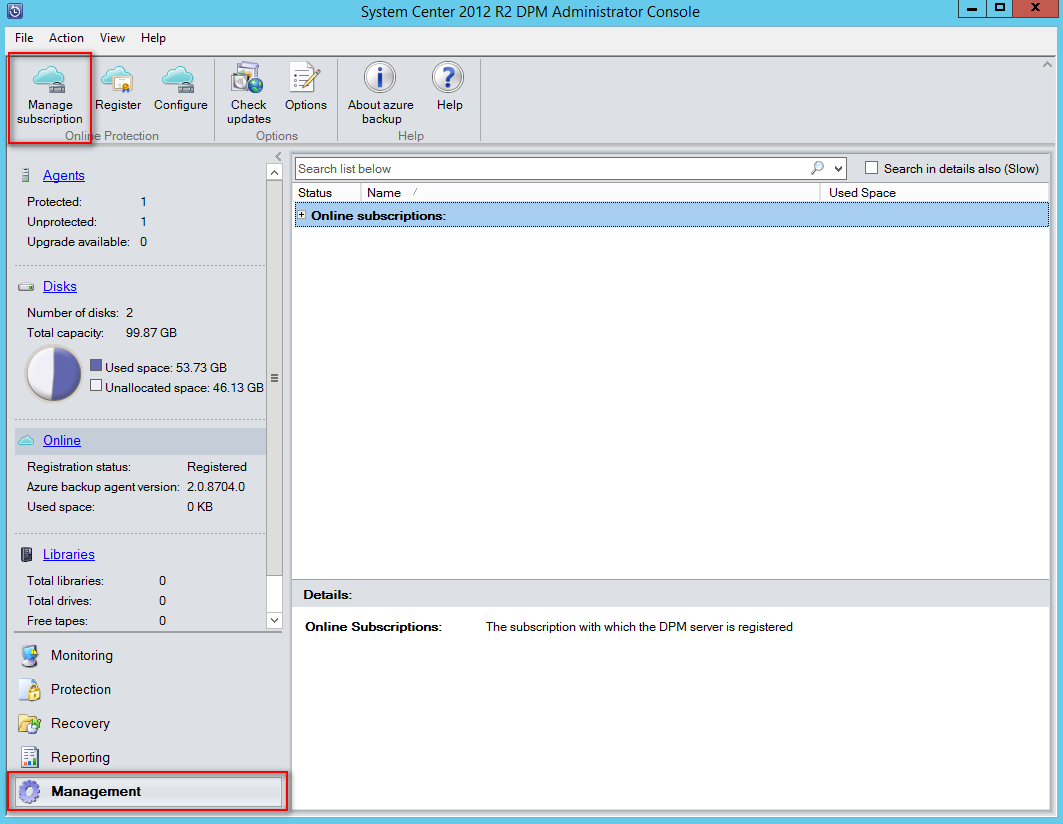The image size is (1063, 824).
Task: Collapse the left navigation pane arrow
Action: pyautogui.click(x=278, y=157)
